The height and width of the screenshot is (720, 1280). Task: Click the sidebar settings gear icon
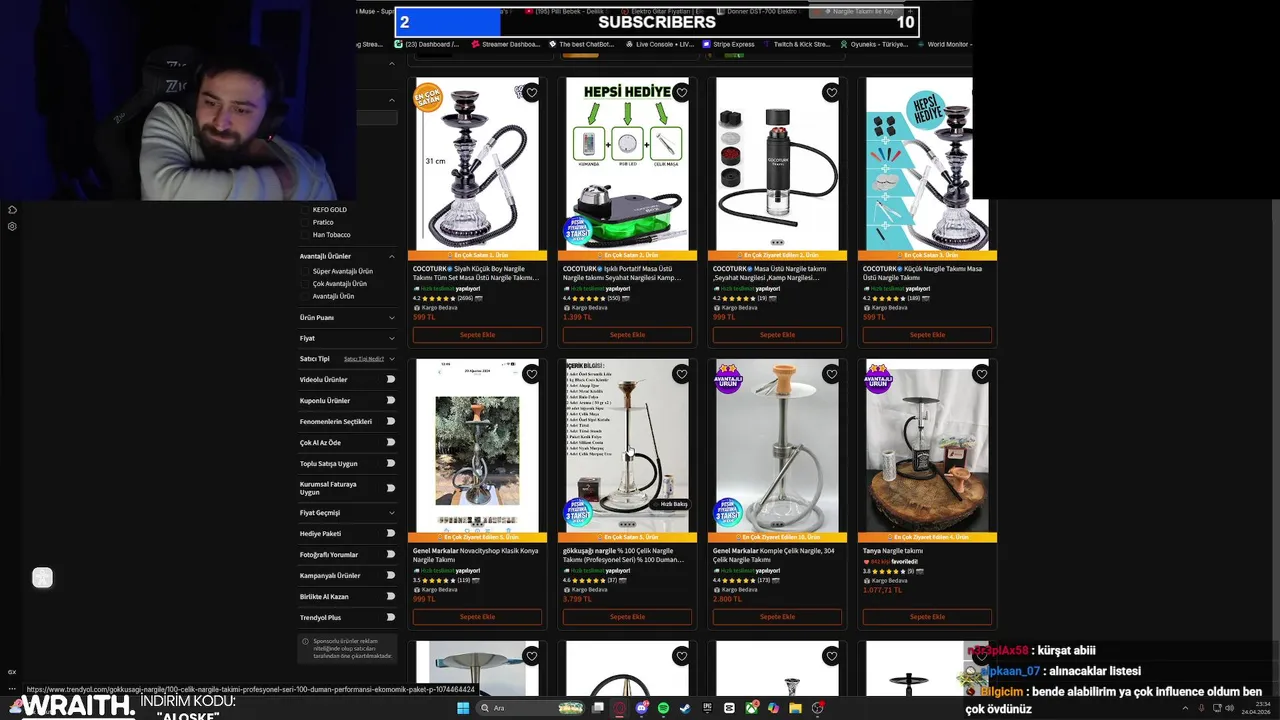pyautogui.click(x=12, y=226)
